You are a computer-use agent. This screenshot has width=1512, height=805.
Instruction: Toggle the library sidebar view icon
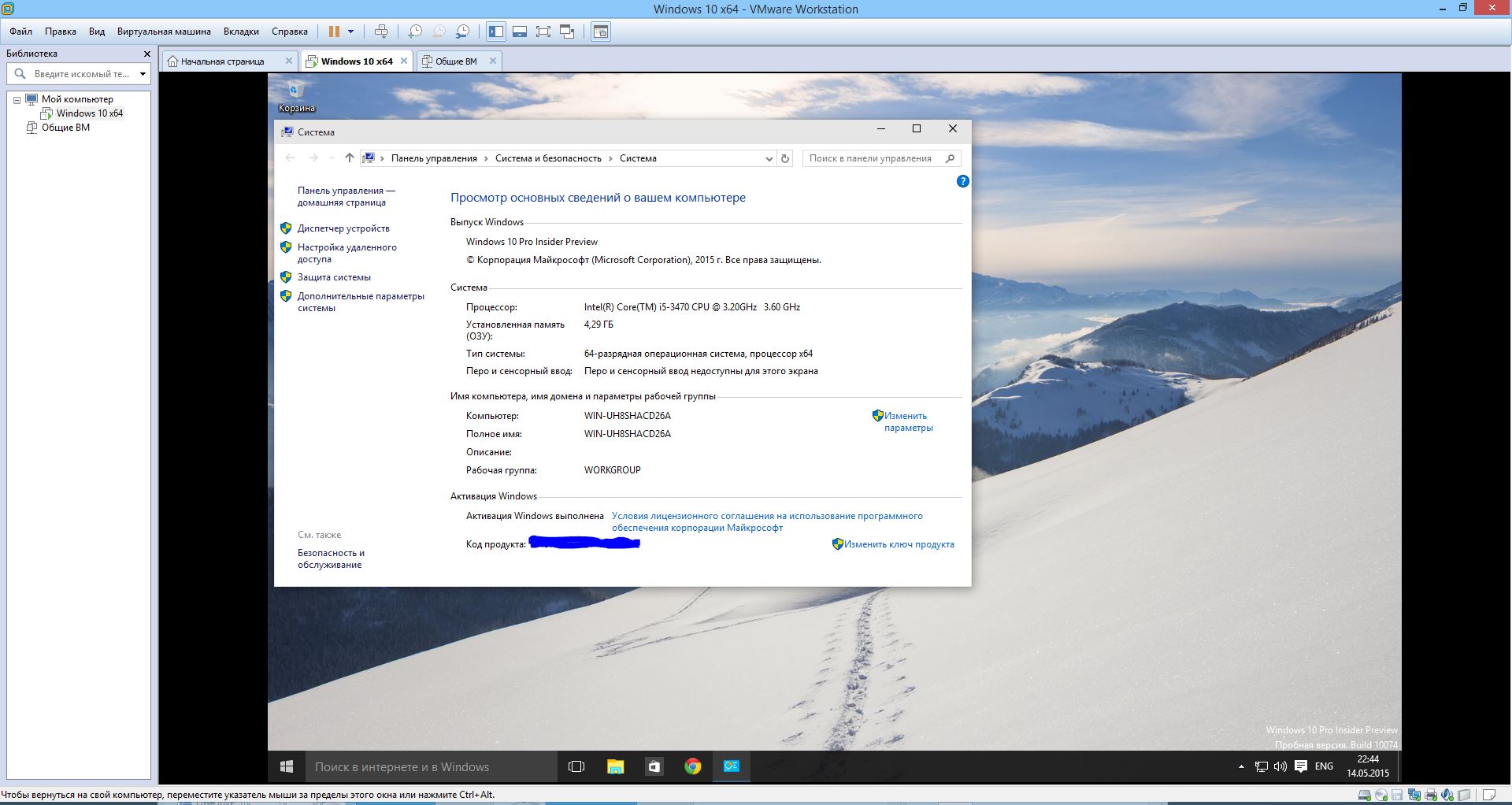point(496,32)
